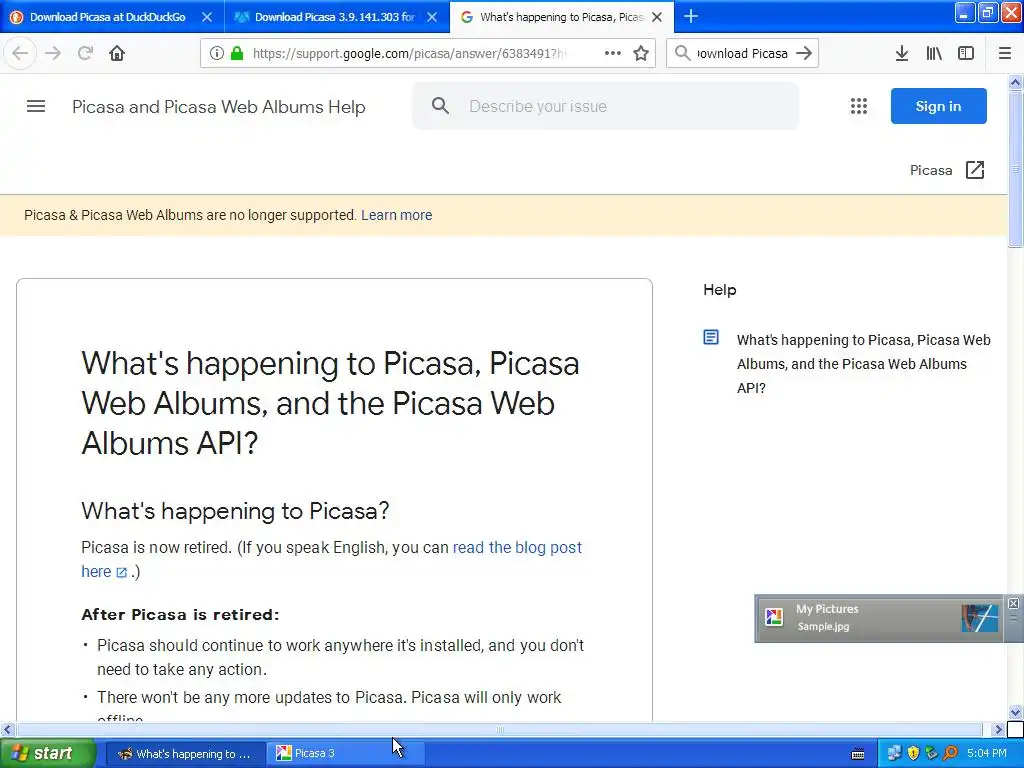Screen dimensions: 1024x768
Task: Go back to the previous page
Action: (x=20, y=54)
